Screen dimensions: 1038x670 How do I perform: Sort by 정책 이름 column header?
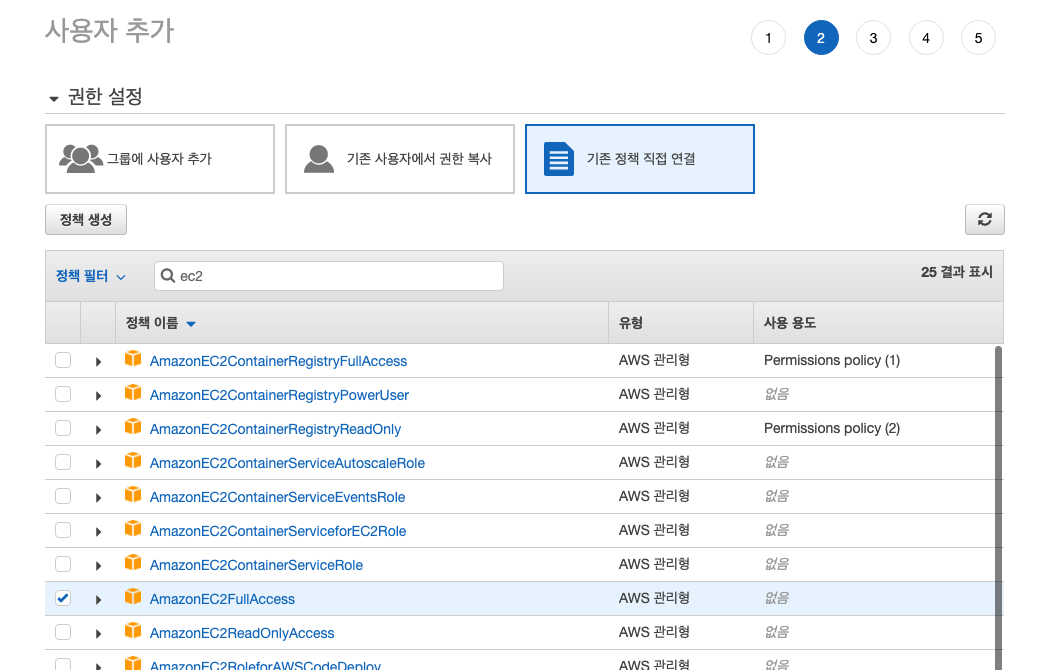[x=161, y=323]
